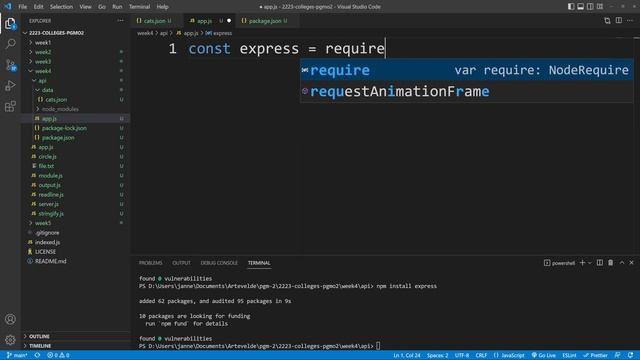Close the terminal panel

click(631, 263)
